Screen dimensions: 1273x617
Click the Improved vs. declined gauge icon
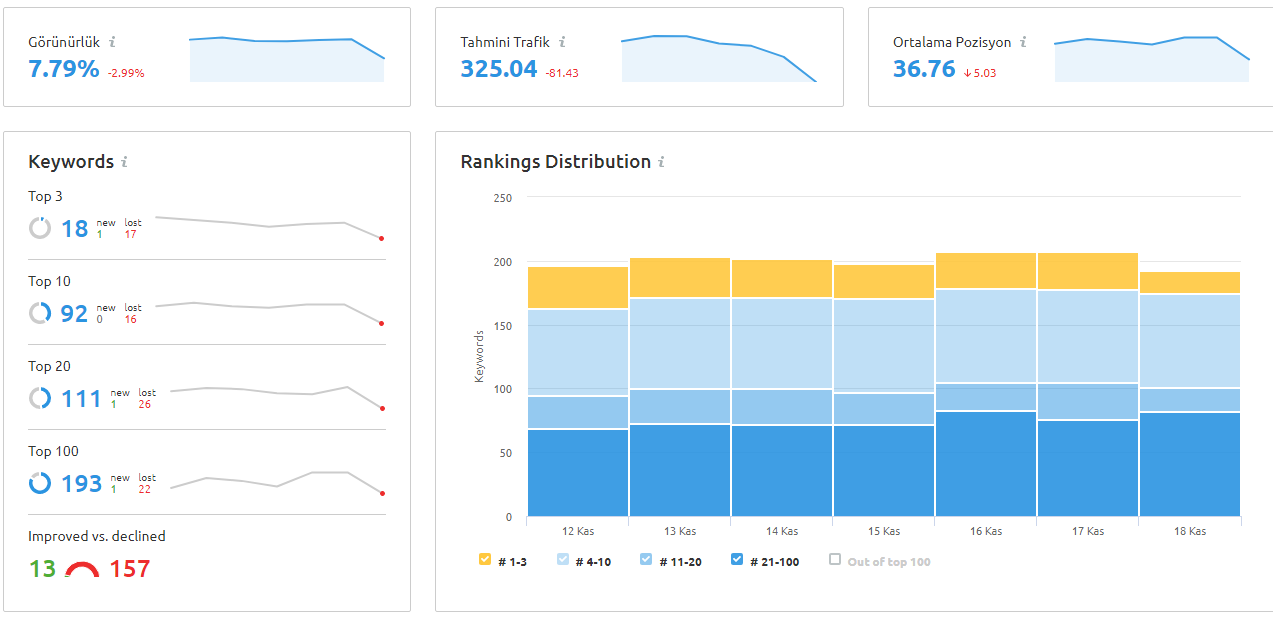[82, 570]
